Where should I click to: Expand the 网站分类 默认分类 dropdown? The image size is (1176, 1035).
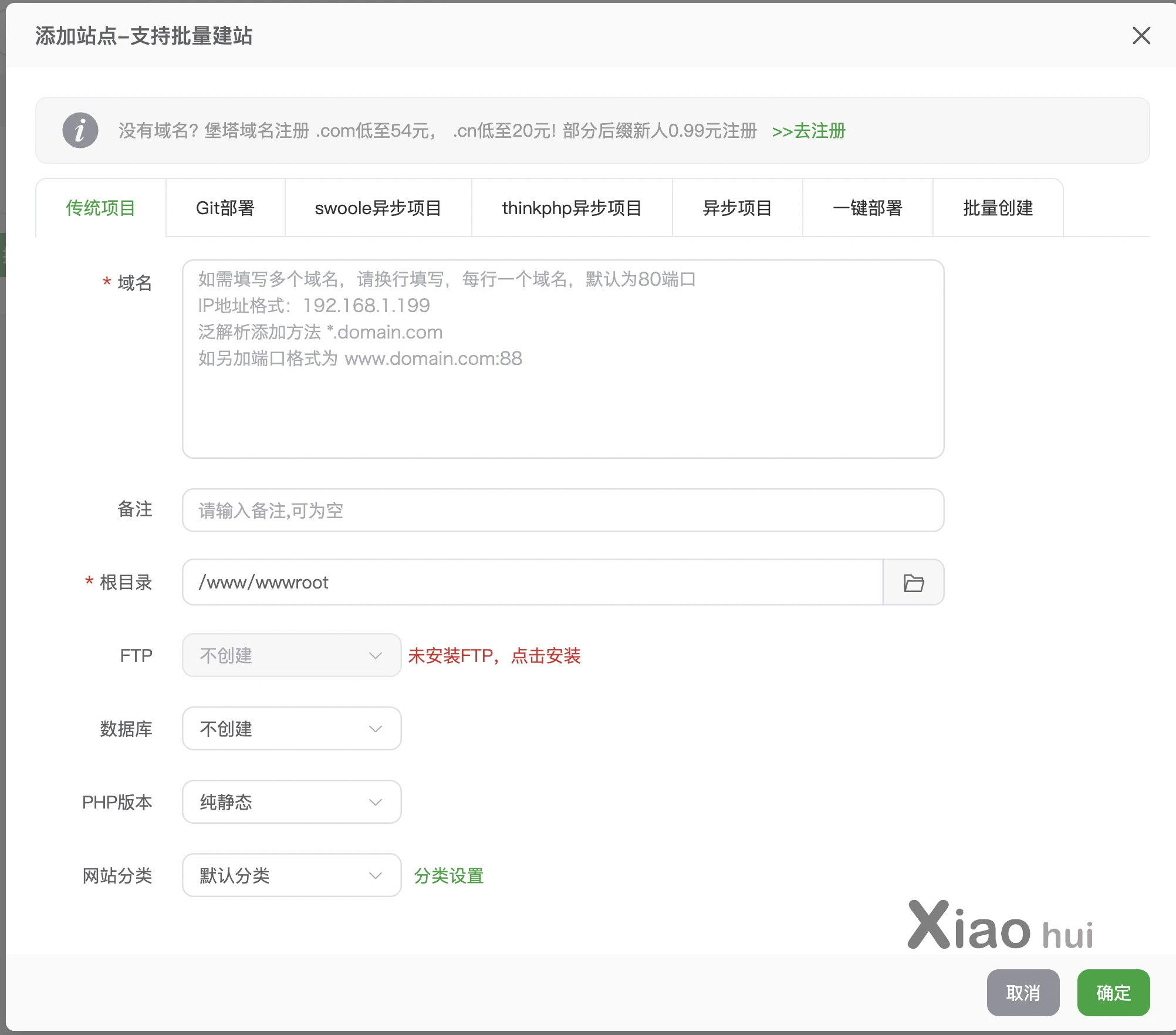(291, 875)
